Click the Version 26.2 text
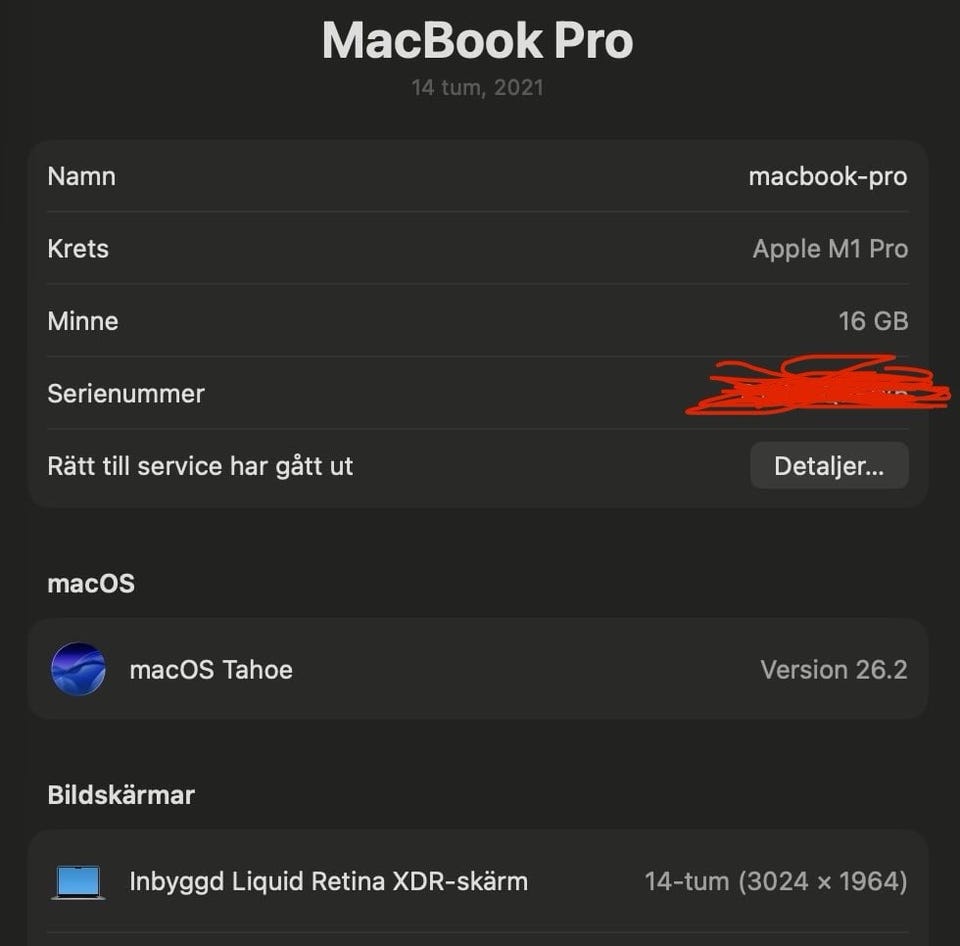This screenshot has height=946, width=960. click(834, 669)
